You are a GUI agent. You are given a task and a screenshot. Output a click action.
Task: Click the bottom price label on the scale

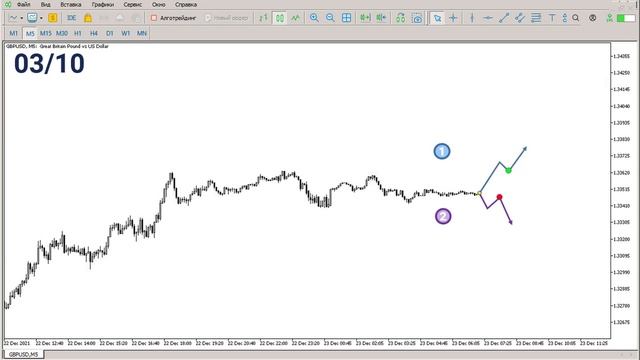(621, 322)
